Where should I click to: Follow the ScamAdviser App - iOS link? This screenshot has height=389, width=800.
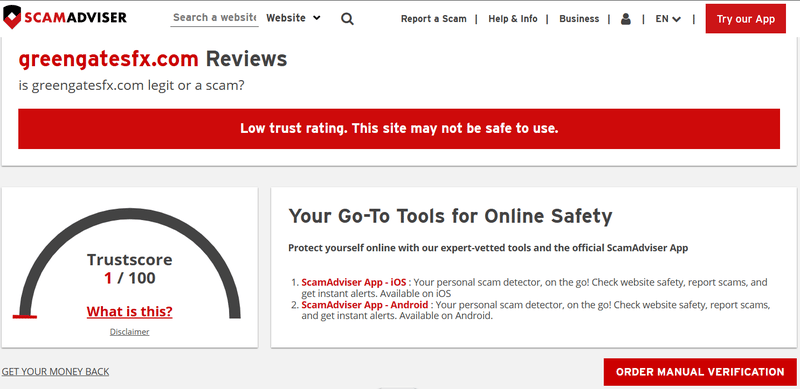pos(354,282)
